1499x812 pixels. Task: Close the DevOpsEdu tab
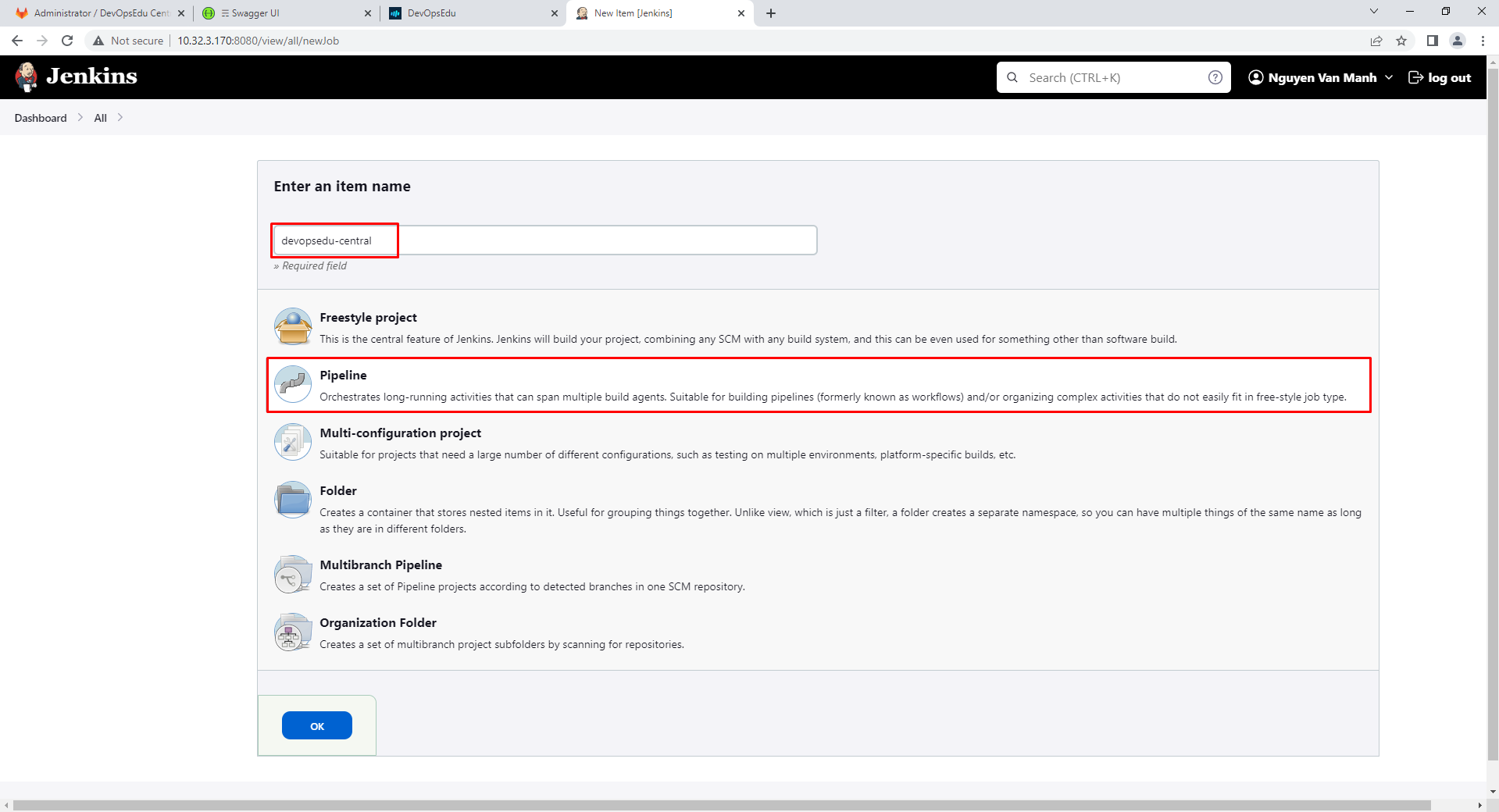(555, 13)
